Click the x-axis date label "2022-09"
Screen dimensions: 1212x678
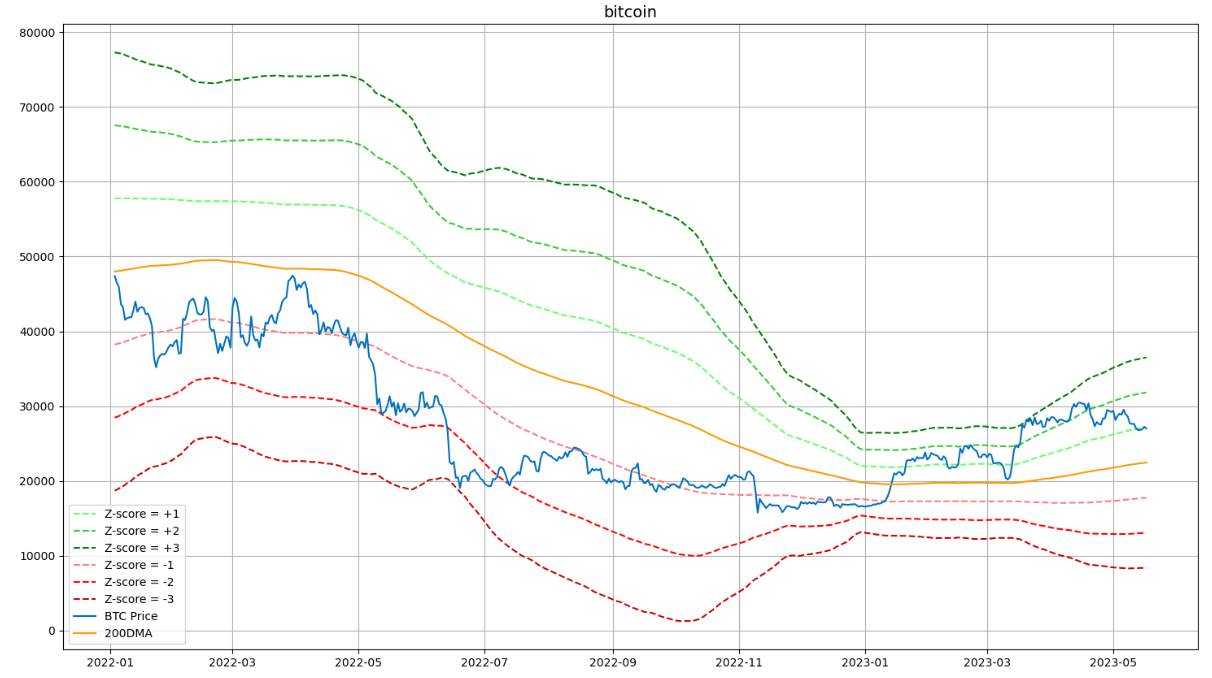[x=613, y=661]
